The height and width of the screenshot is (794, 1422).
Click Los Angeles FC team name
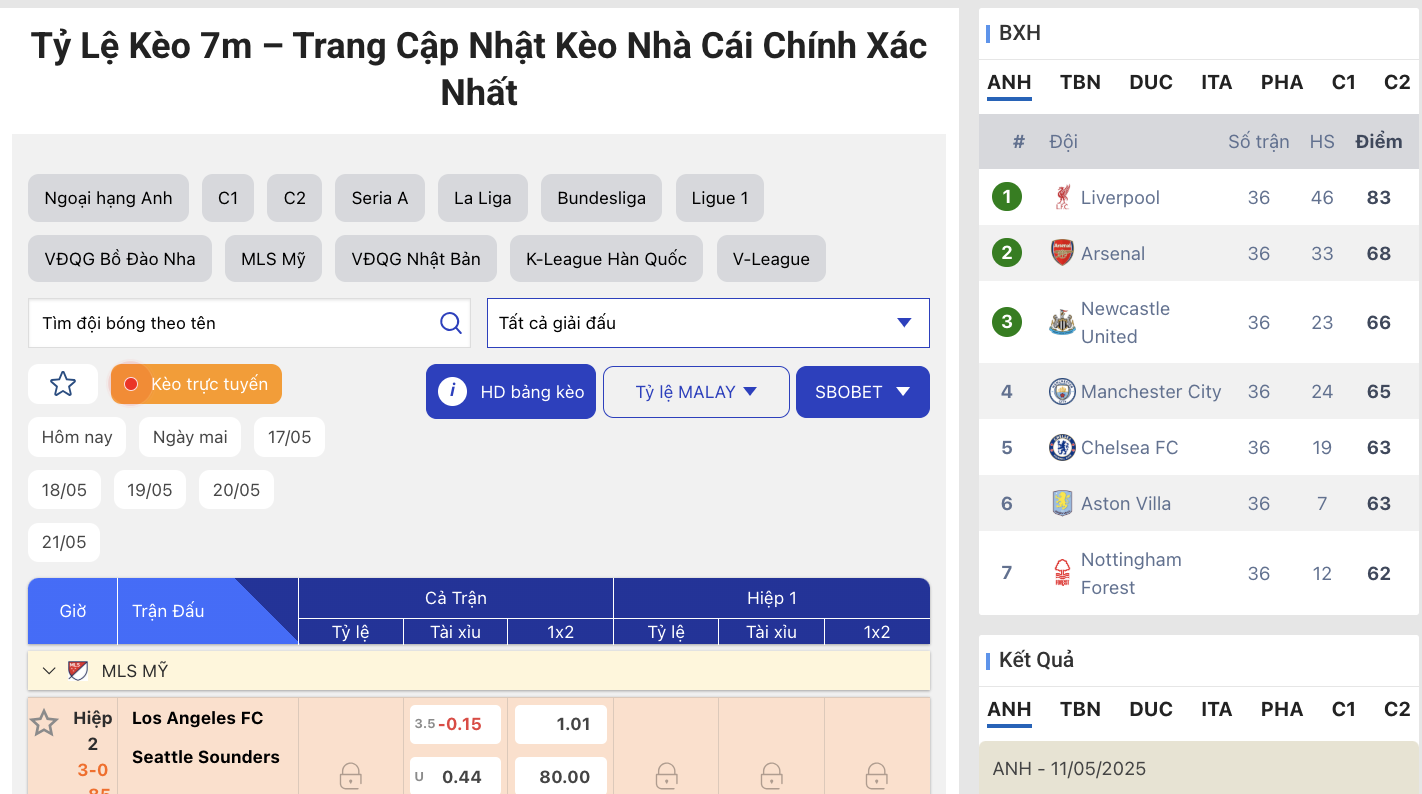tap(198, 718)
